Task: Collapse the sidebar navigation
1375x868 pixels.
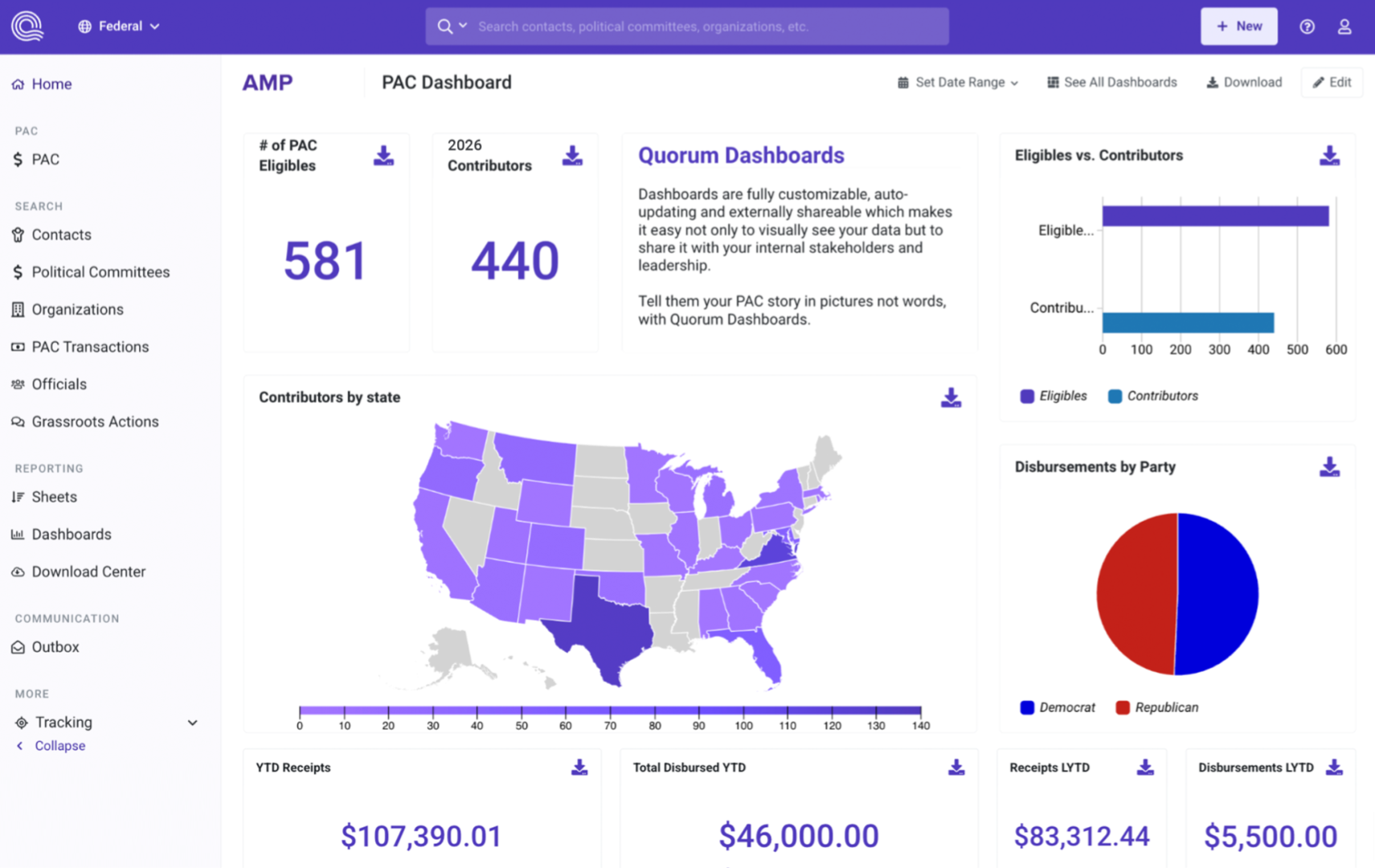Action: tap(51, 746)
